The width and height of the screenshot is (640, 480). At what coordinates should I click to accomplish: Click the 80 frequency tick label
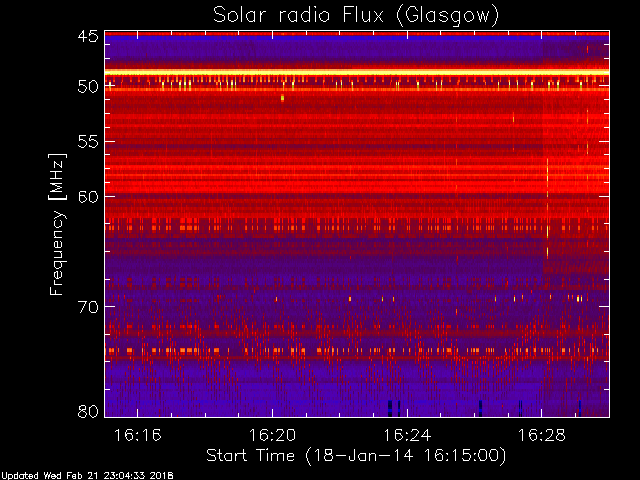[x=88, y=411]
